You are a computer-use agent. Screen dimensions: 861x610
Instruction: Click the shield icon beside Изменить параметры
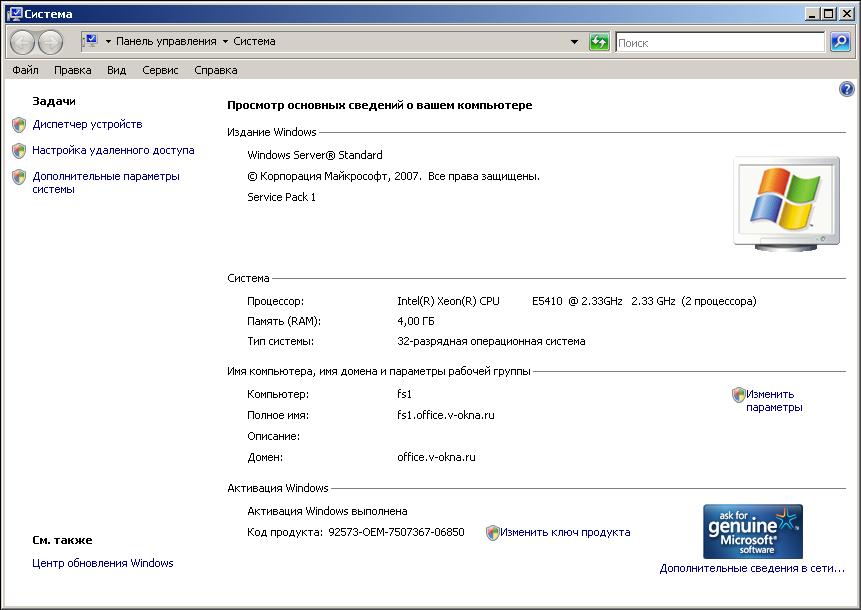739,395
